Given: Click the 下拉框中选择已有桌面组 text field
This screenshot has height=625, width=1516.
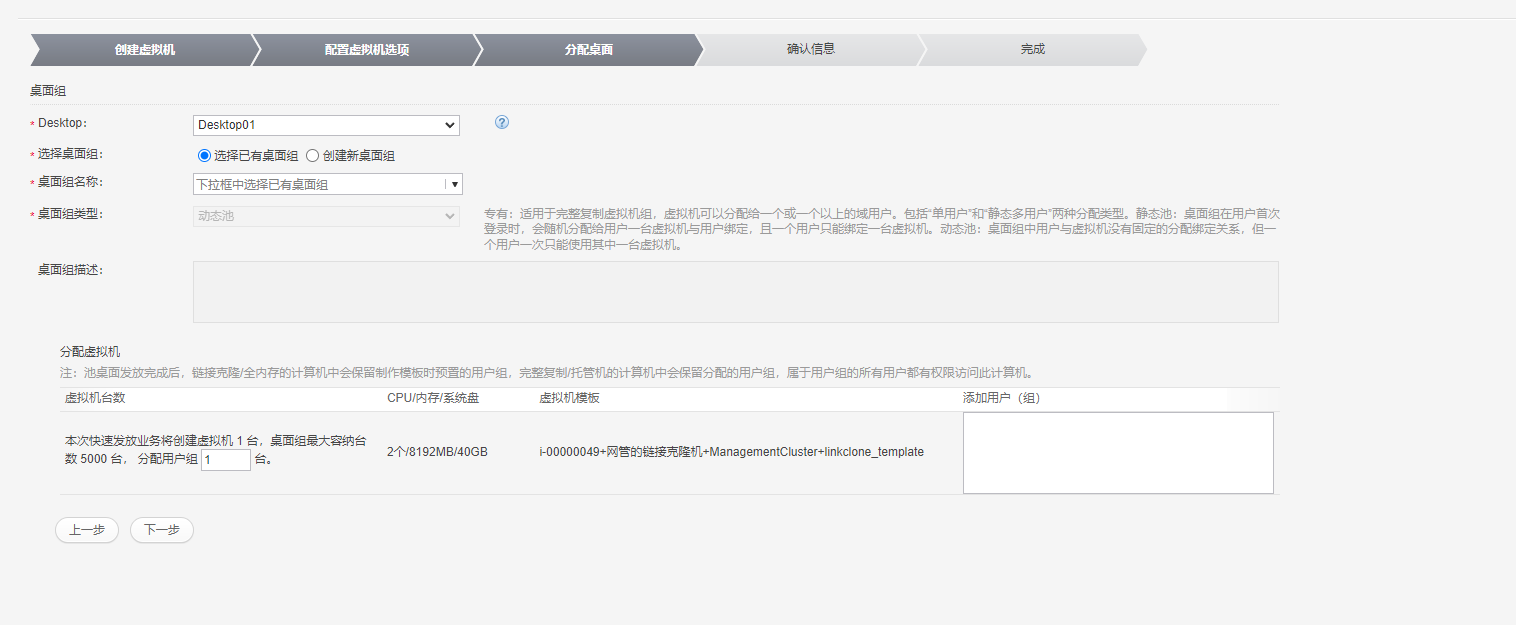Looking at the screenshot, I should coord(318,184).
